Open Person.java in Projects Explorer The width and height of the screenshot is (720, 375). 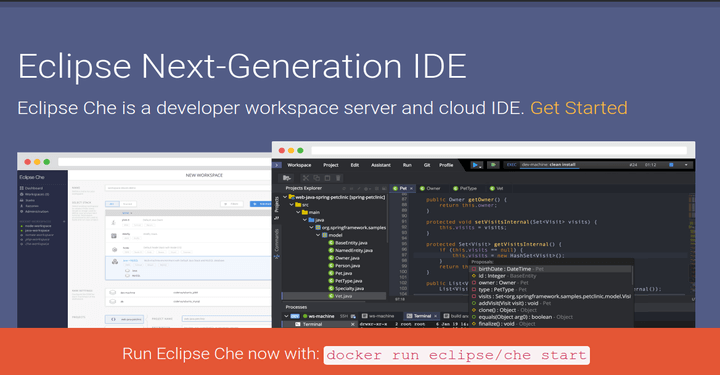click(344, 265)
